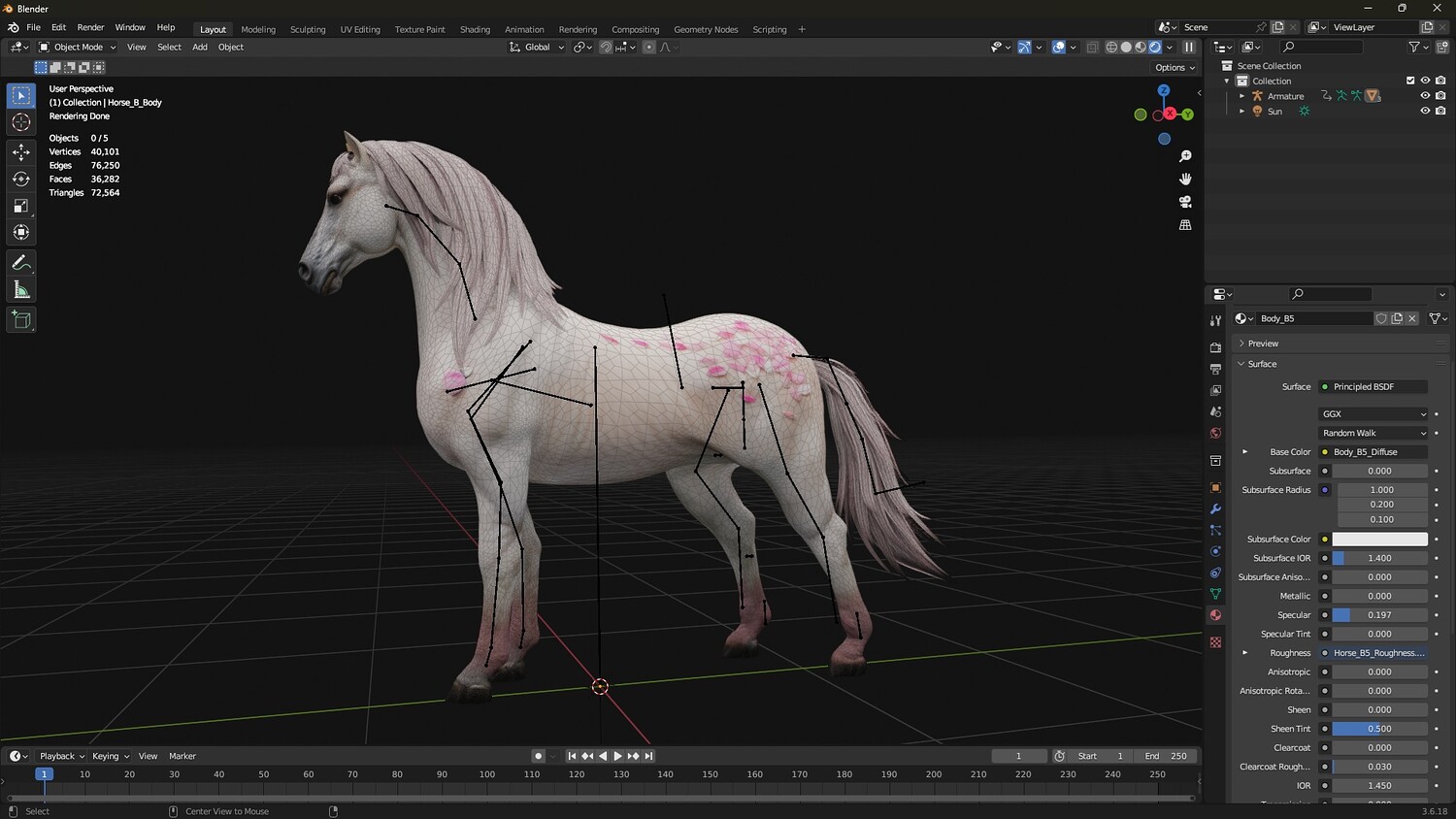
Task: Select the Add Cube tool
Action: click(x=21, y=320)
